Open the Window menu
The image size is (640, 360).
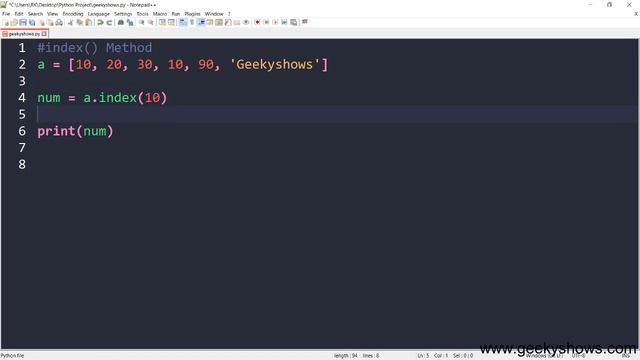tap(214, 14)
